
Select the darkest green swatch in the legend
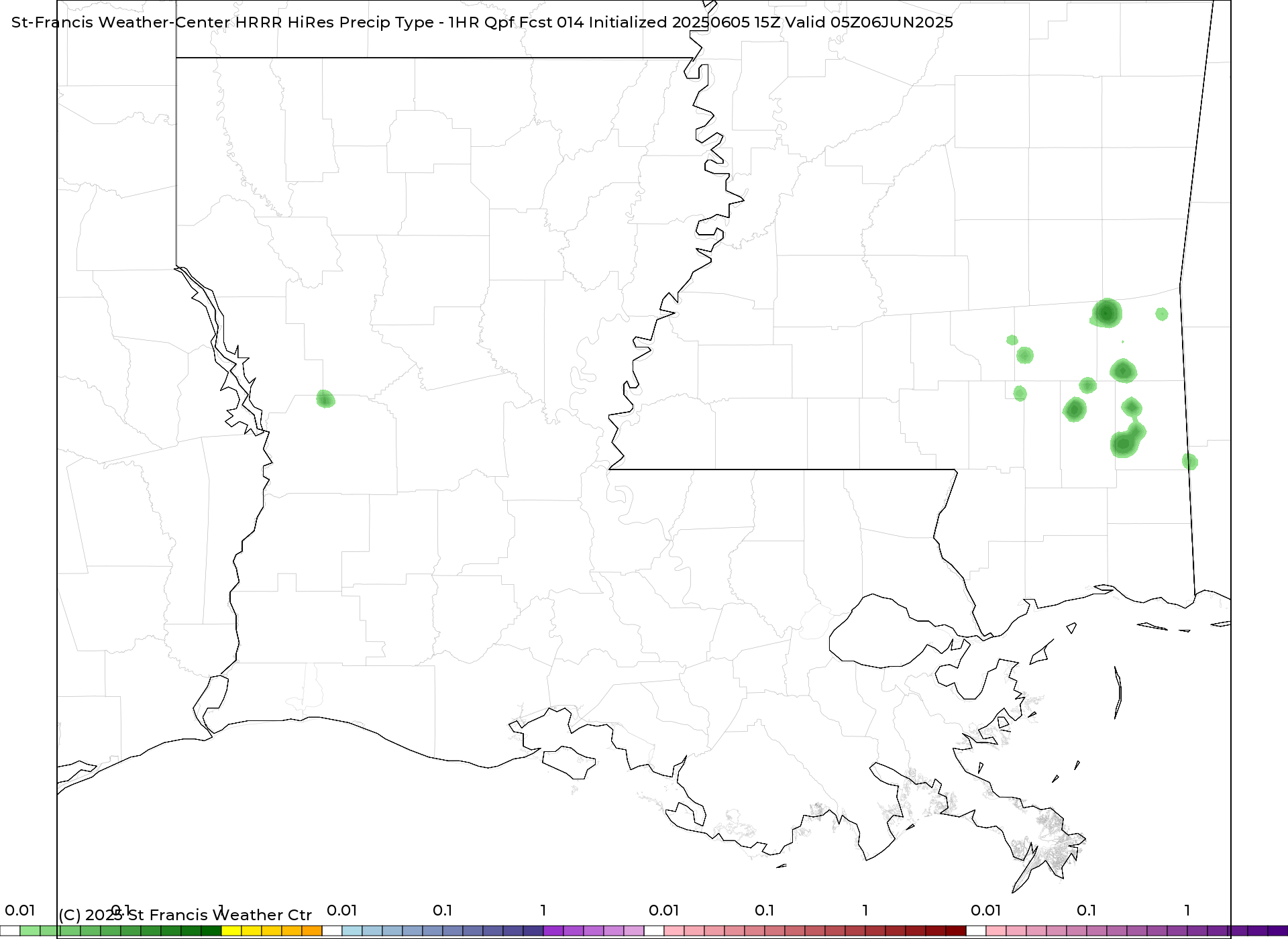coord(211,931)
